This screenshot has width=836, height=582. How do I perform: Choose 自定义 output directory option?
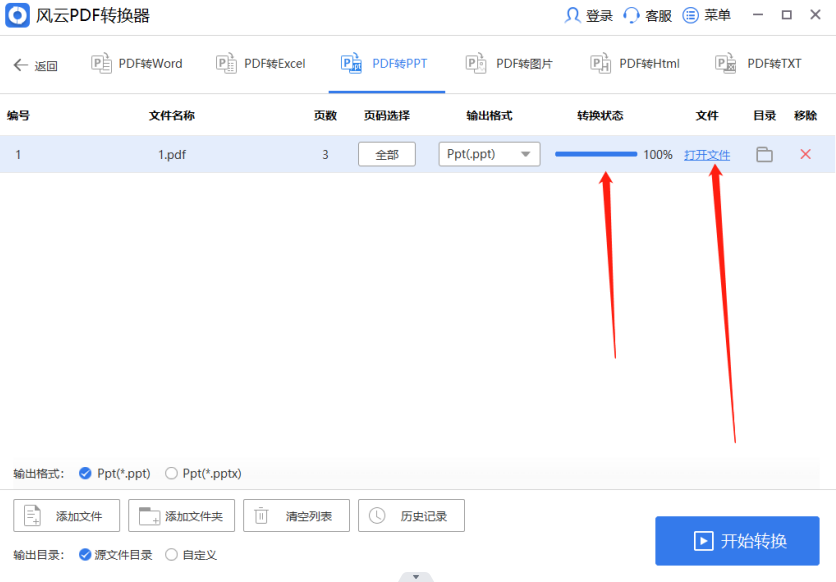click(171, 555)
